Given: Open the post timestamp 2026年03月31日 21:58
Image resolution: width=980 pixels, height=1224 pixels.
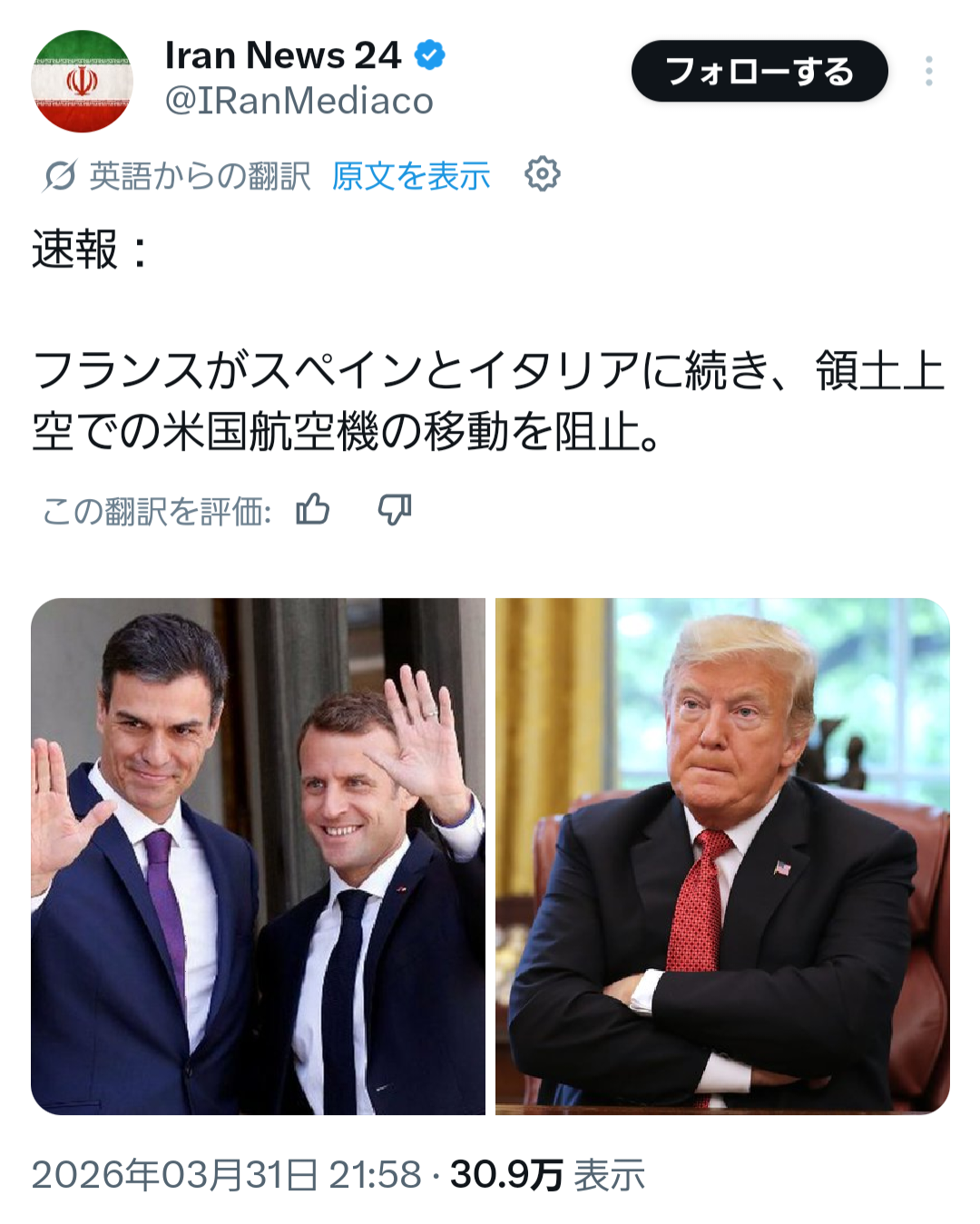Looking at the screenshot, I should click(x=227, y=1174).
